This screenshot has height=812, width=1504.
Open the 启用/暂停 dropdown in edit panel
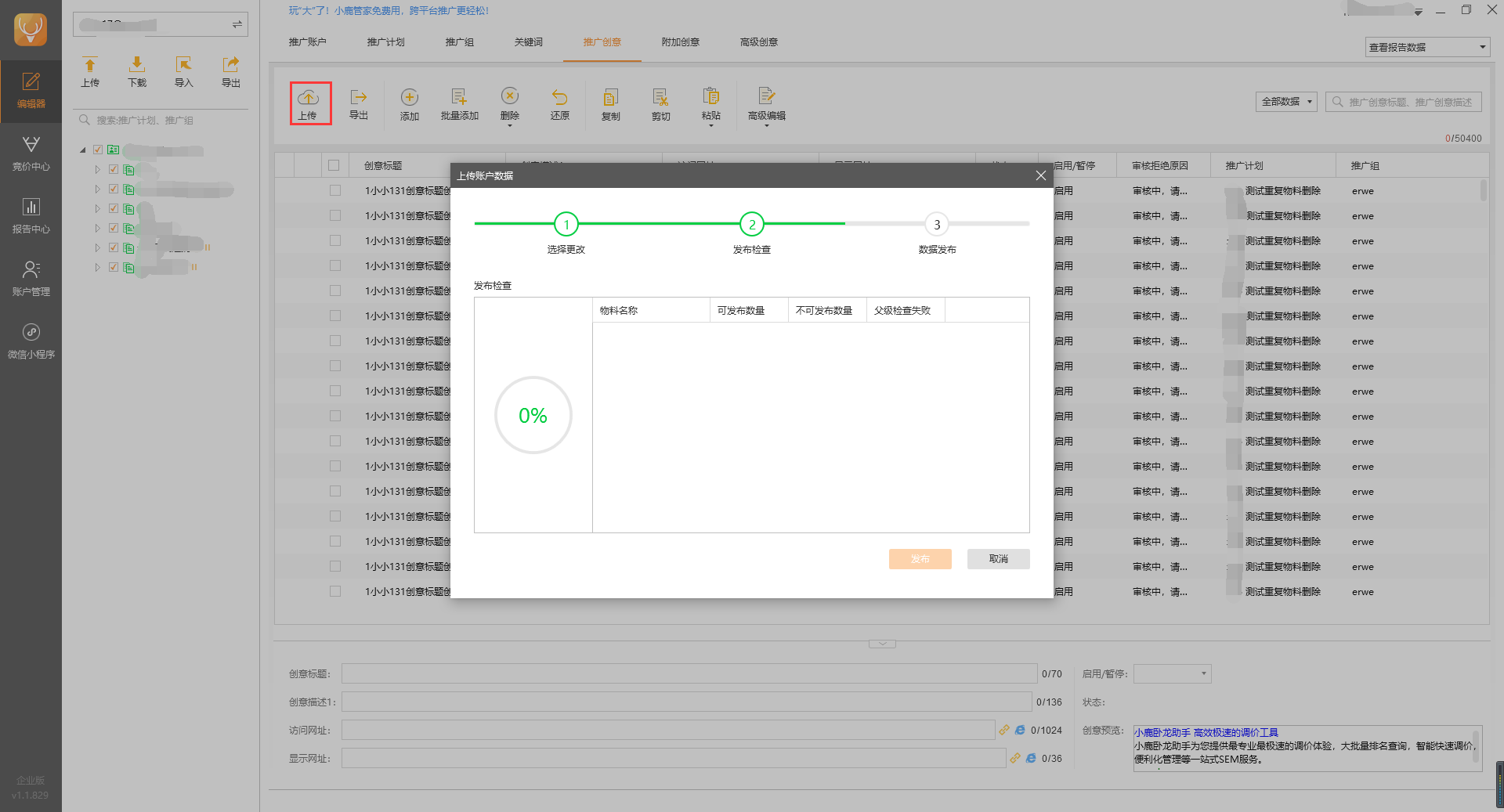1173,673
